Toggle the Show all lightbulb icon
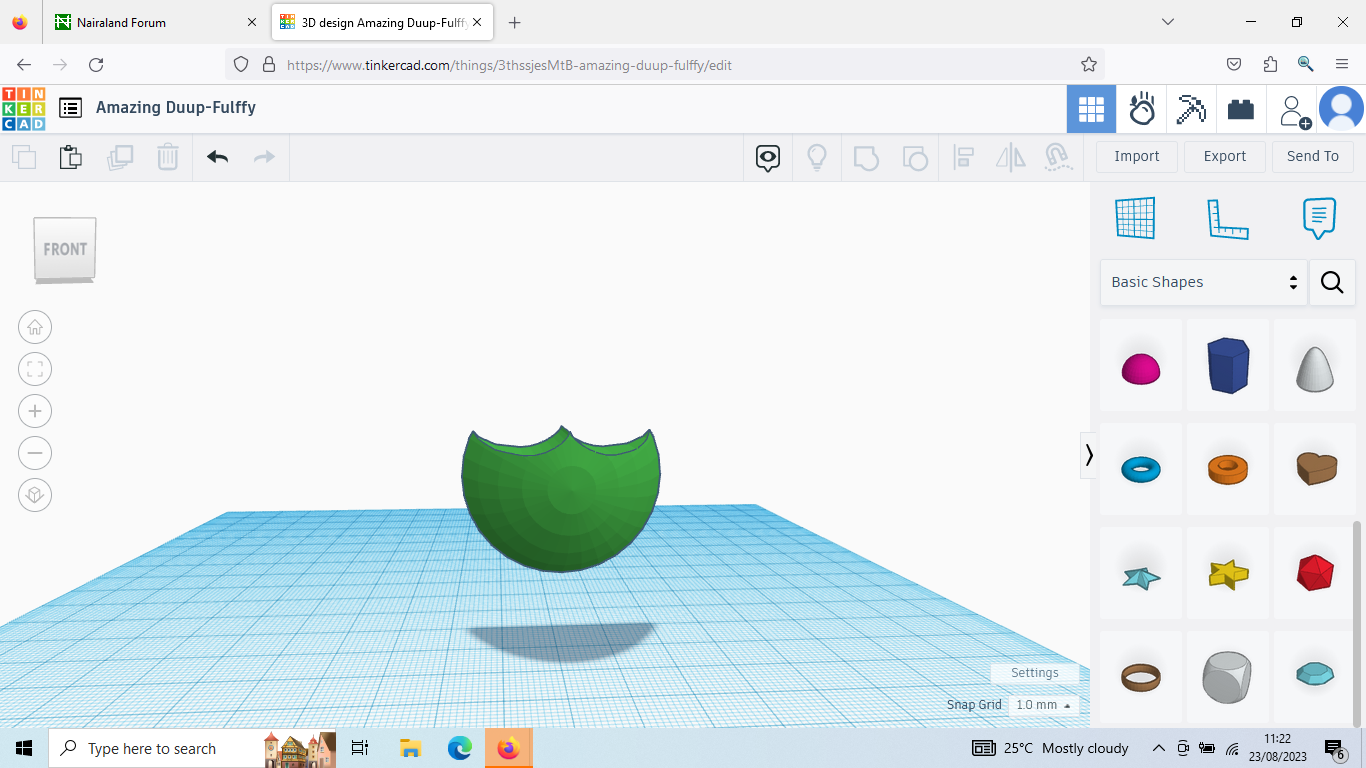Image resolution: width=1366 pixels, height=768 pixels. pos(817,158)
